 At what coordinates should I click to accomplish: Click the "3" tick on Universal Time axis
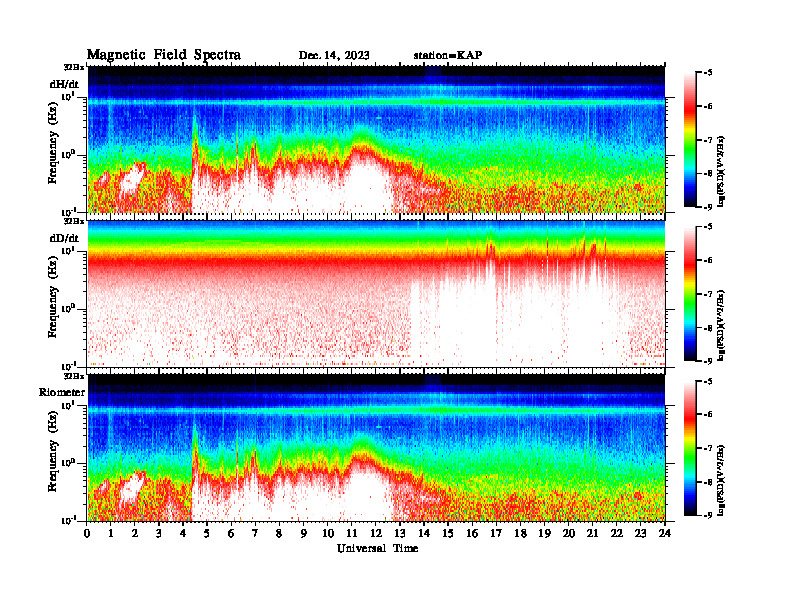click(159, 534)
